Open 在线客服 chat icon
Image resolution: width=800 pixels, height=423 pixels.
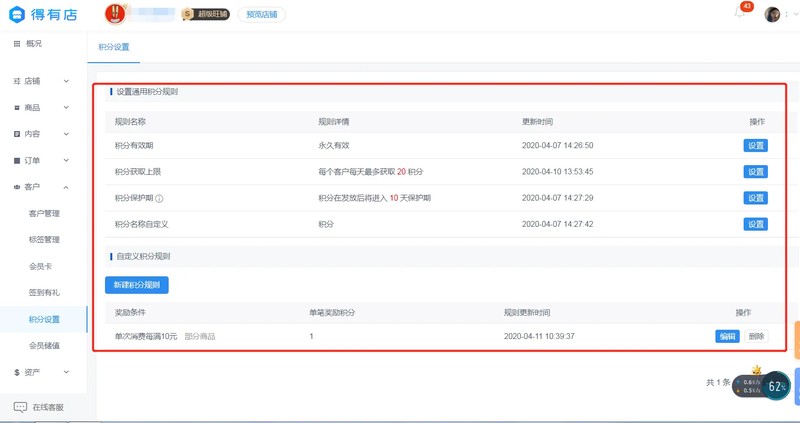[20, 407]
